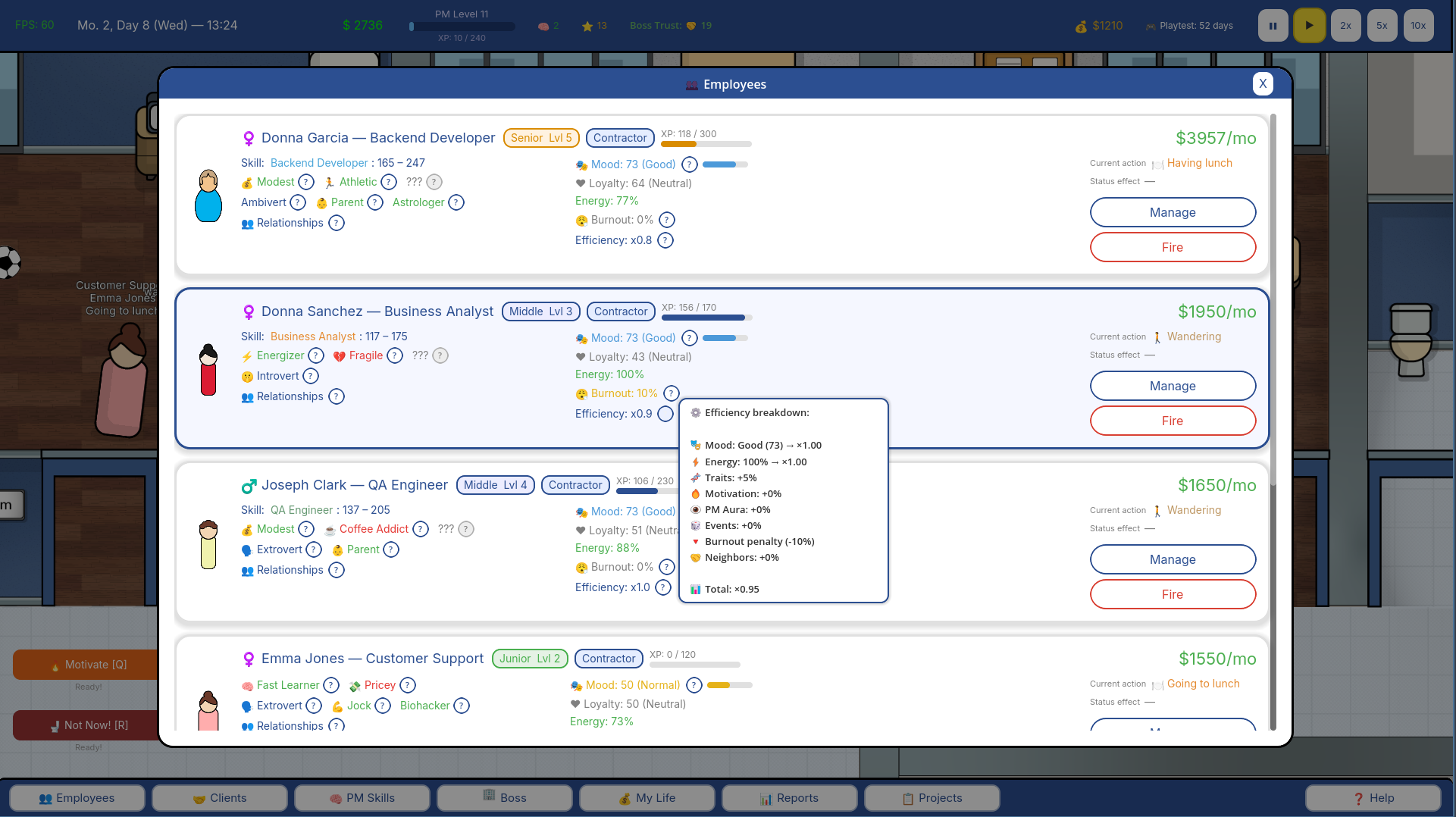The width and height of the screenshot is (1456, 817).
Task: Click the PM Level XP bar
Action: 462,26
